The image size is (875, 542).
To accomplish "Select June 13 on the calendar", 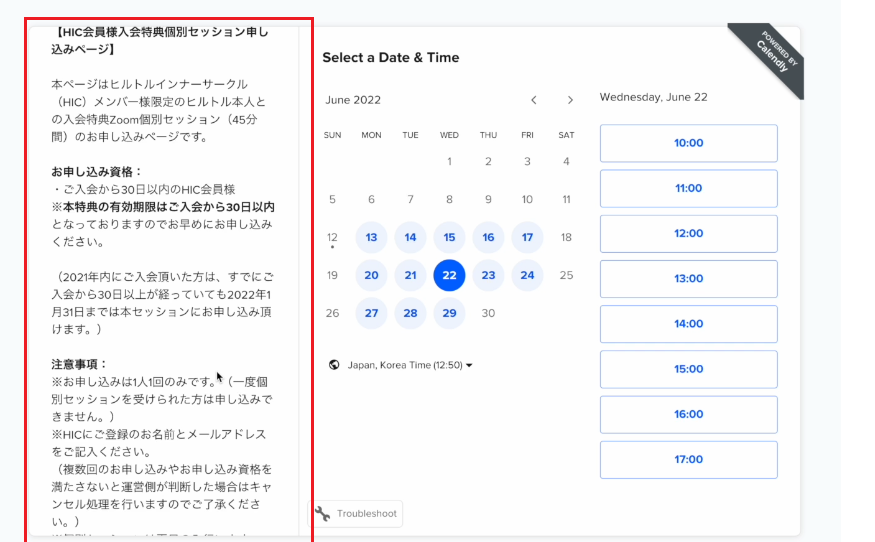I will point(371,237).
